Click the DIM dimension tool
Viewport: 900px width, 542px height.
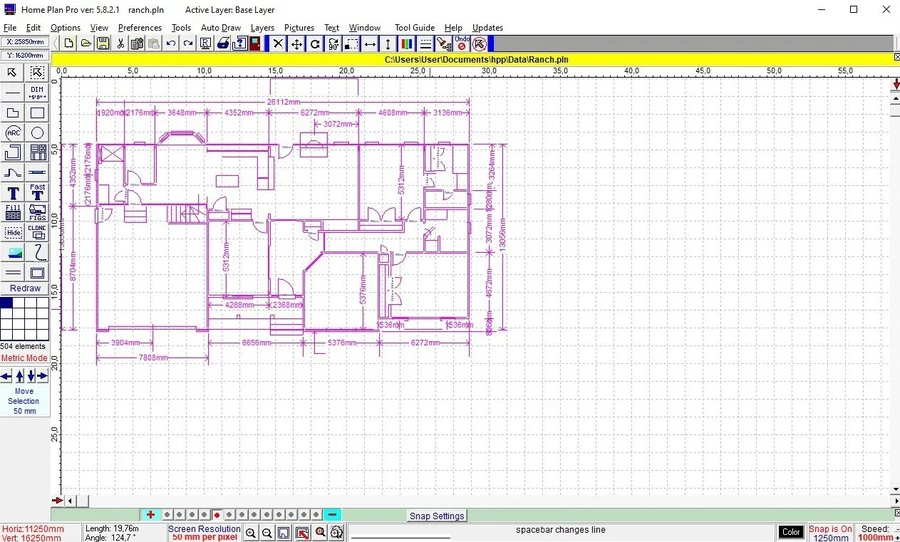pos(37,92)
